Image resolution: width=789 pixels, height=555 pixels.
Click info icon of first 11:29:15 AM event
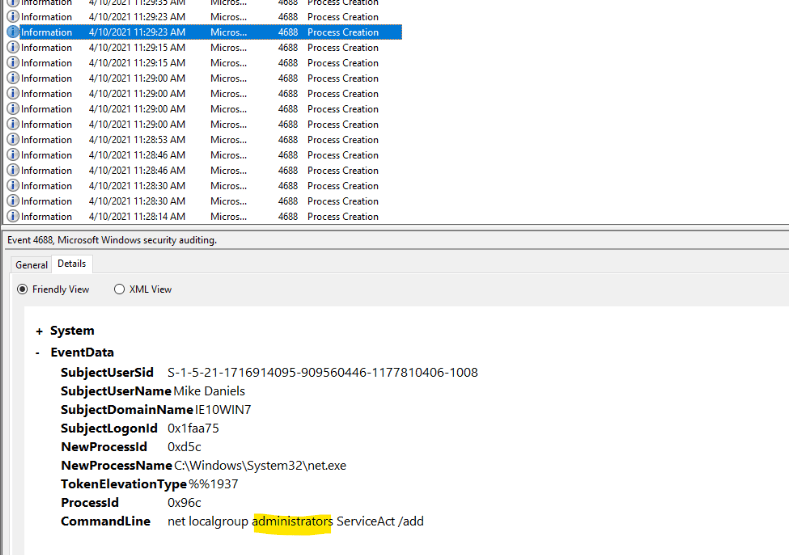click(x=13, y=48)
